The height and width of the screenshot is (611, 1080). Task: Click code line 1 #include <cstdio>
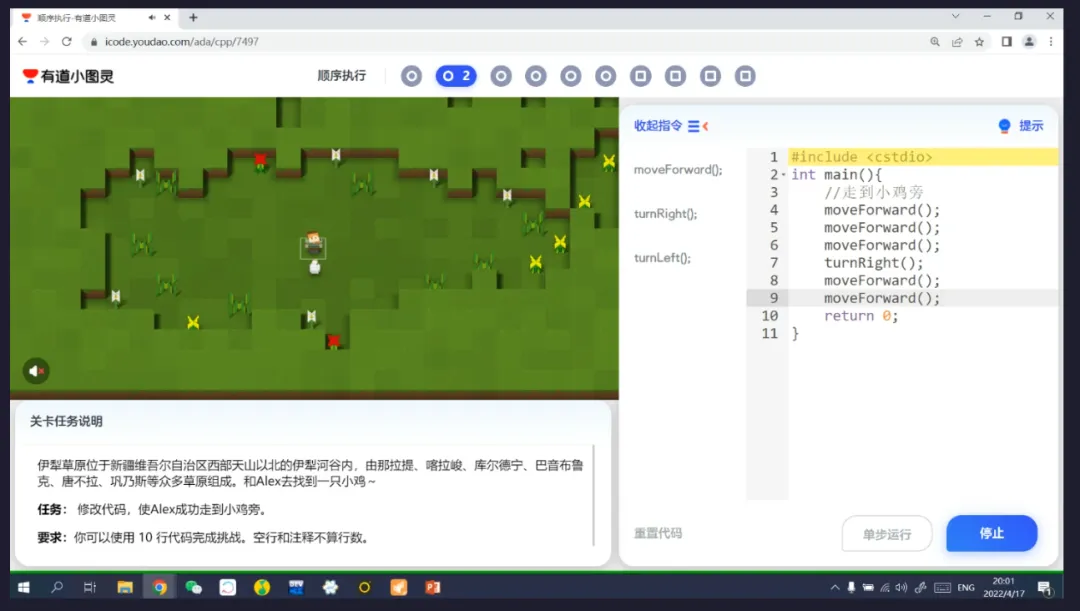[x=861, y=157]
